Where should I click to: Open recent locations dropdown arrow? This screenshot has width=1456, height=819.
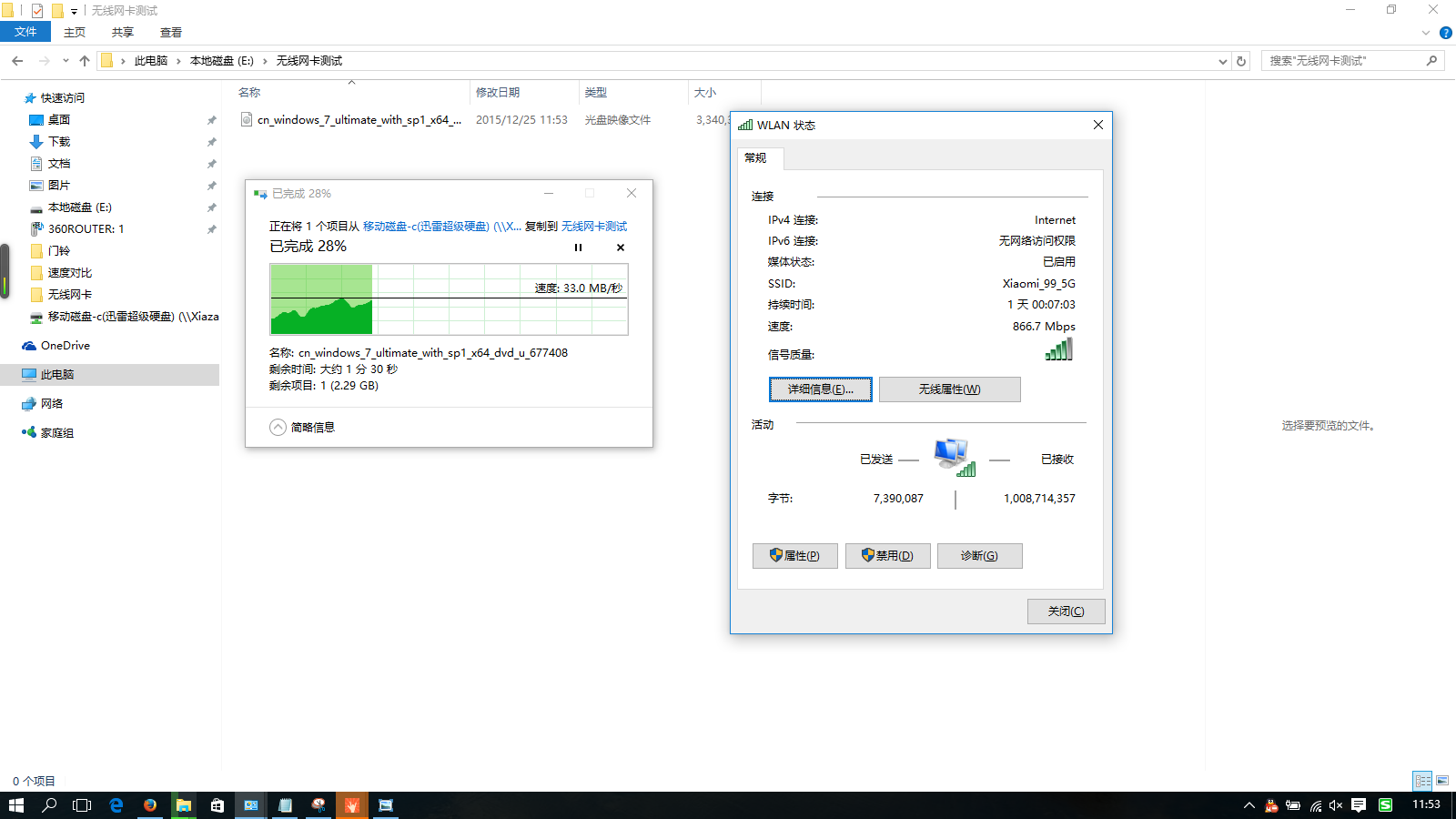[x=66, y=61]
